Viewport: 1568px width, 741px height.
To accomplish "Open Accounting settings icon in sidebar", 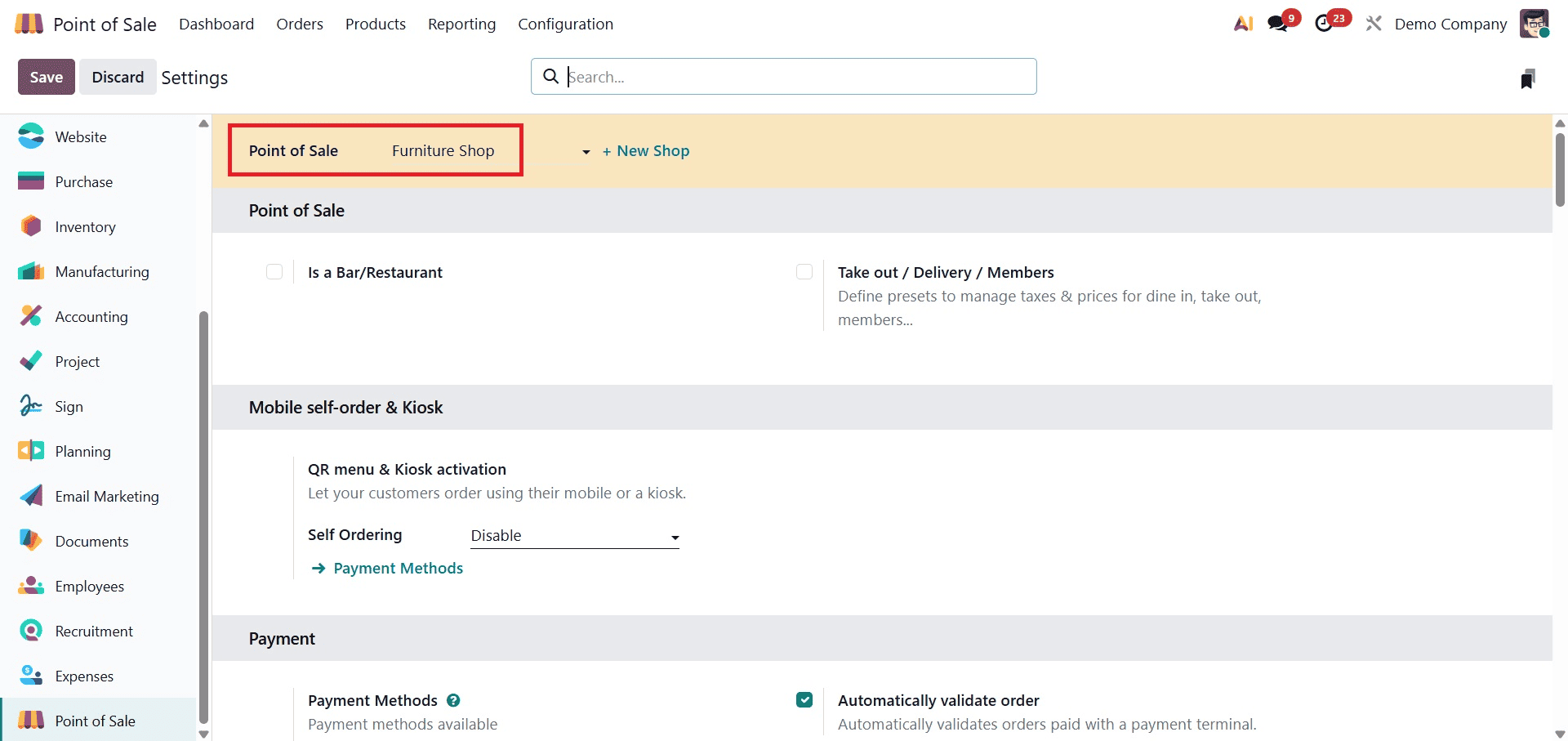I will (x=31, y=316).
